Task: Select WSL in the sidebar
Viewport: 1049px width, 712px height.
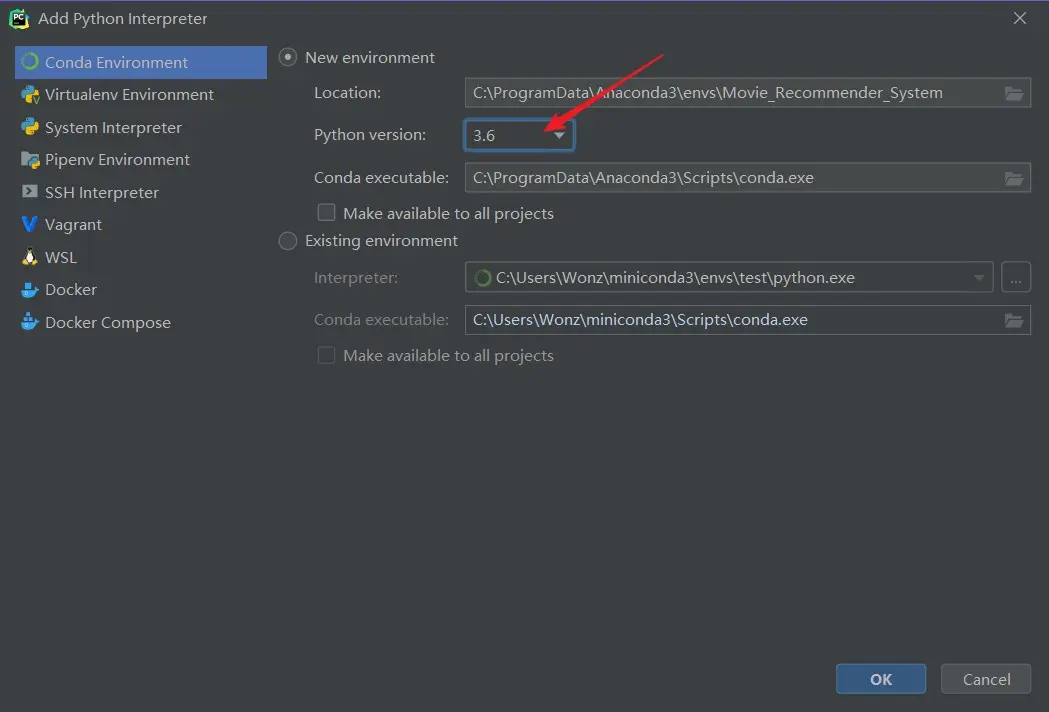Action: [x=140, y=257]
